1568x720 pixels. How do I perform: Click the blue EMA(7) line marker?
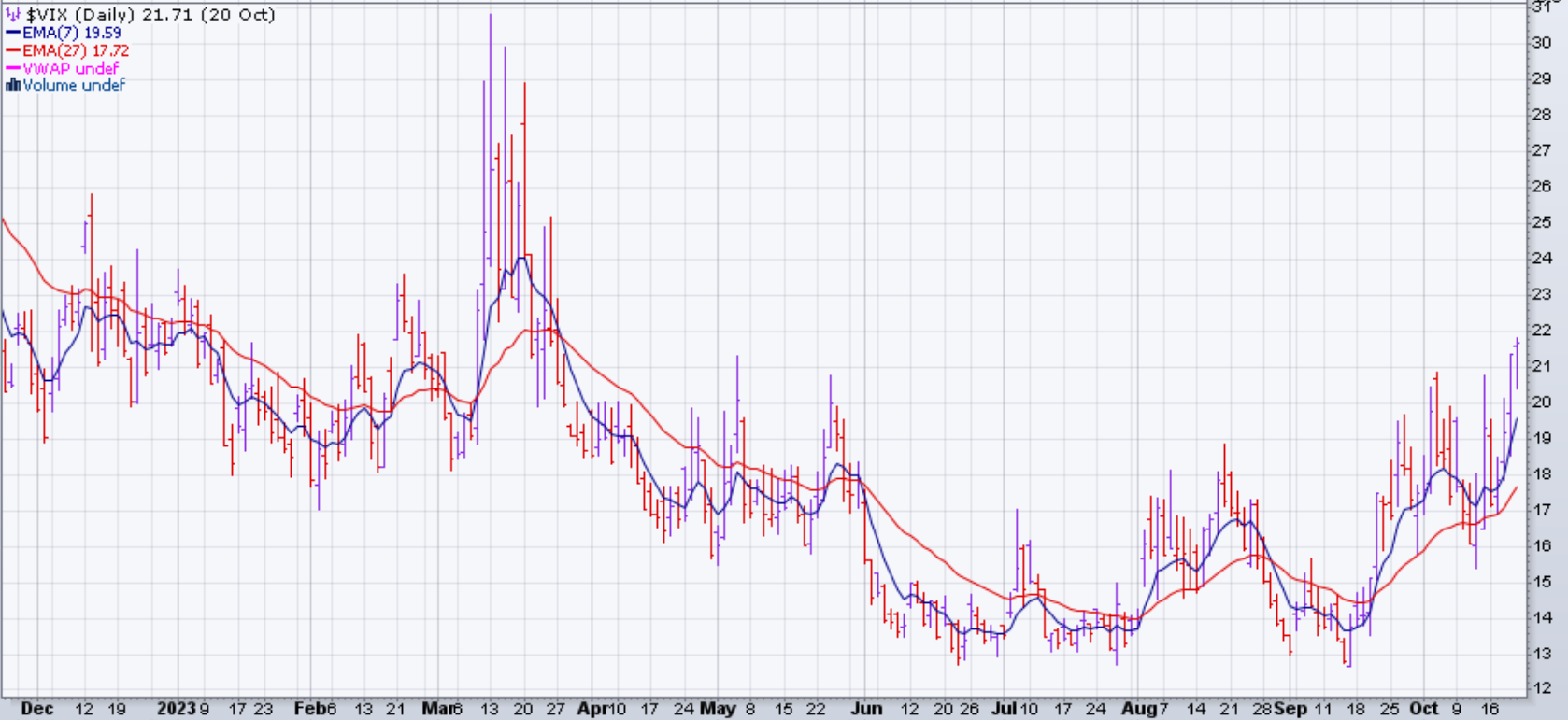coord(13,33)
